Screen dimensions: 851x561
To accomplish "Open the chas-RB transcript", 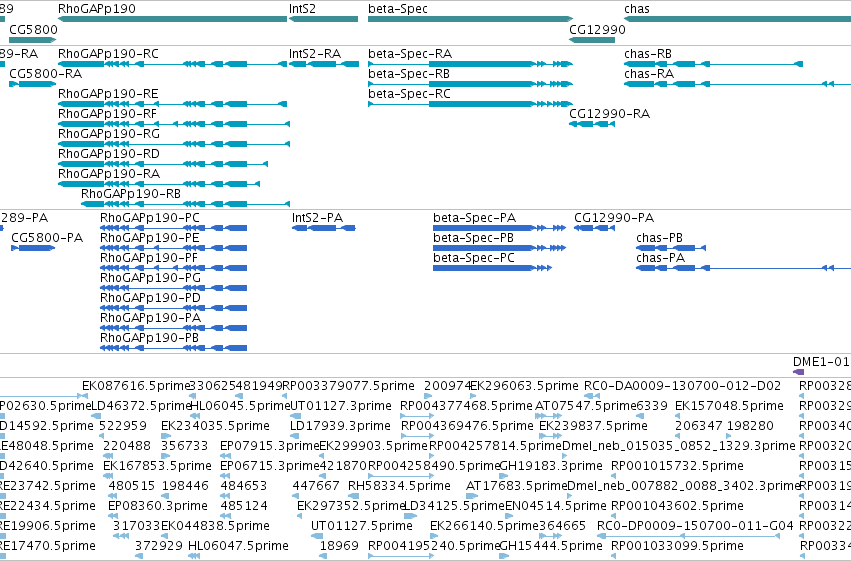I will pos(714,64).
